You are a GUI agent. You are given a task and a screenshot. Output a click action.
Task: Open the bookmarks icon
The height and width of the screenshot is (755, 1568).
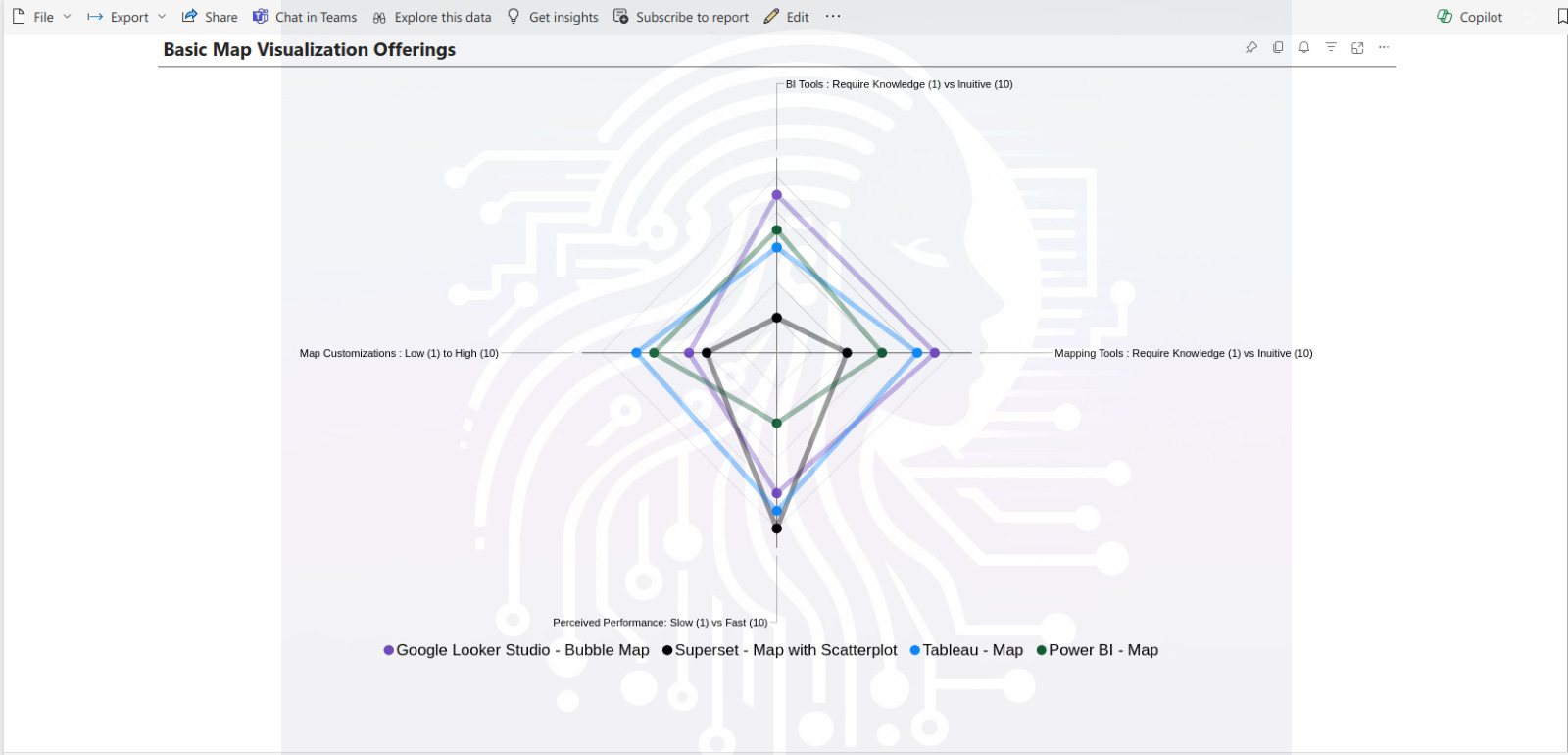pyautogui.click(x=1562, y=17)
